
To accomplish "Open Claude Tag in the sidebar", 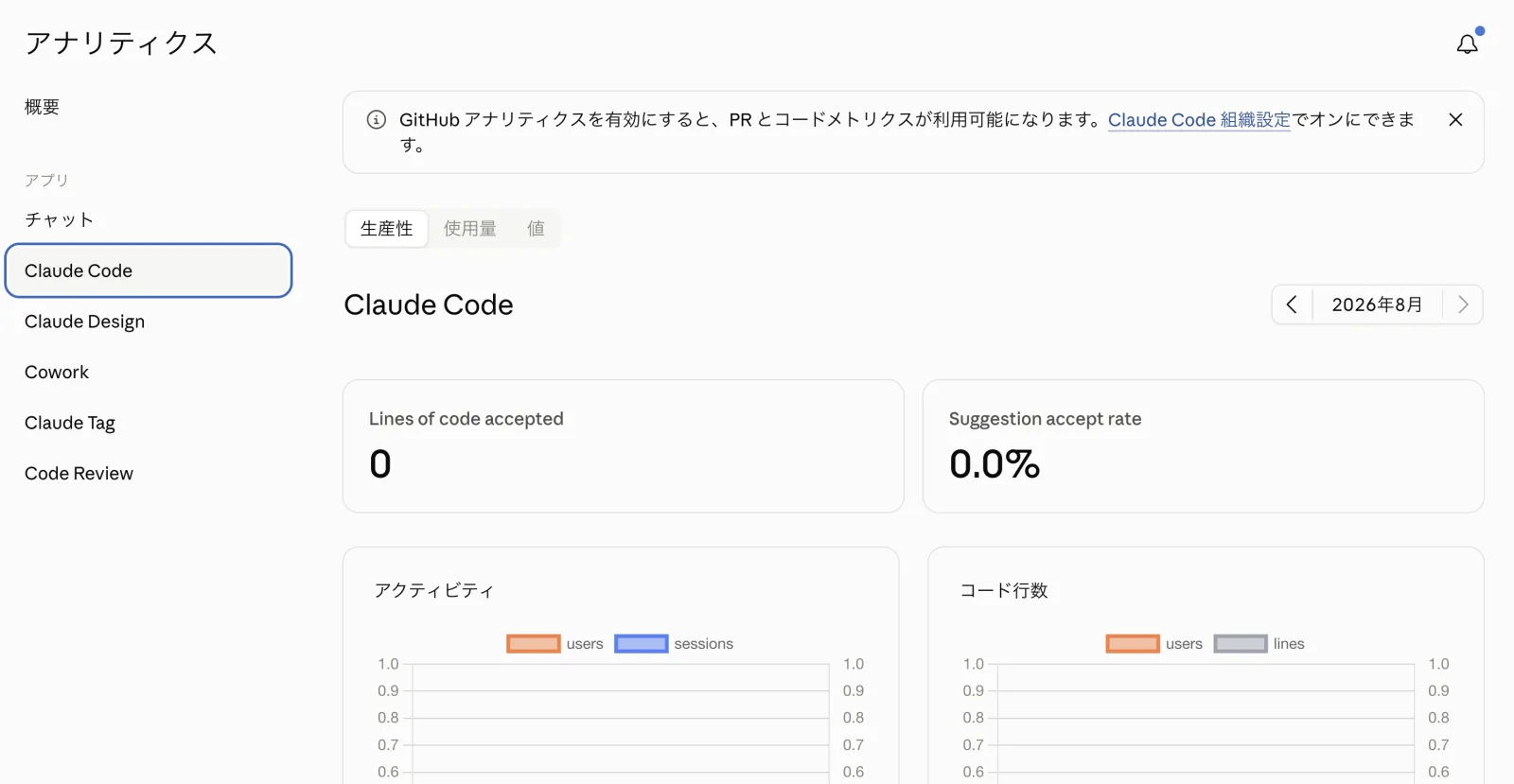I will point(70,423).
